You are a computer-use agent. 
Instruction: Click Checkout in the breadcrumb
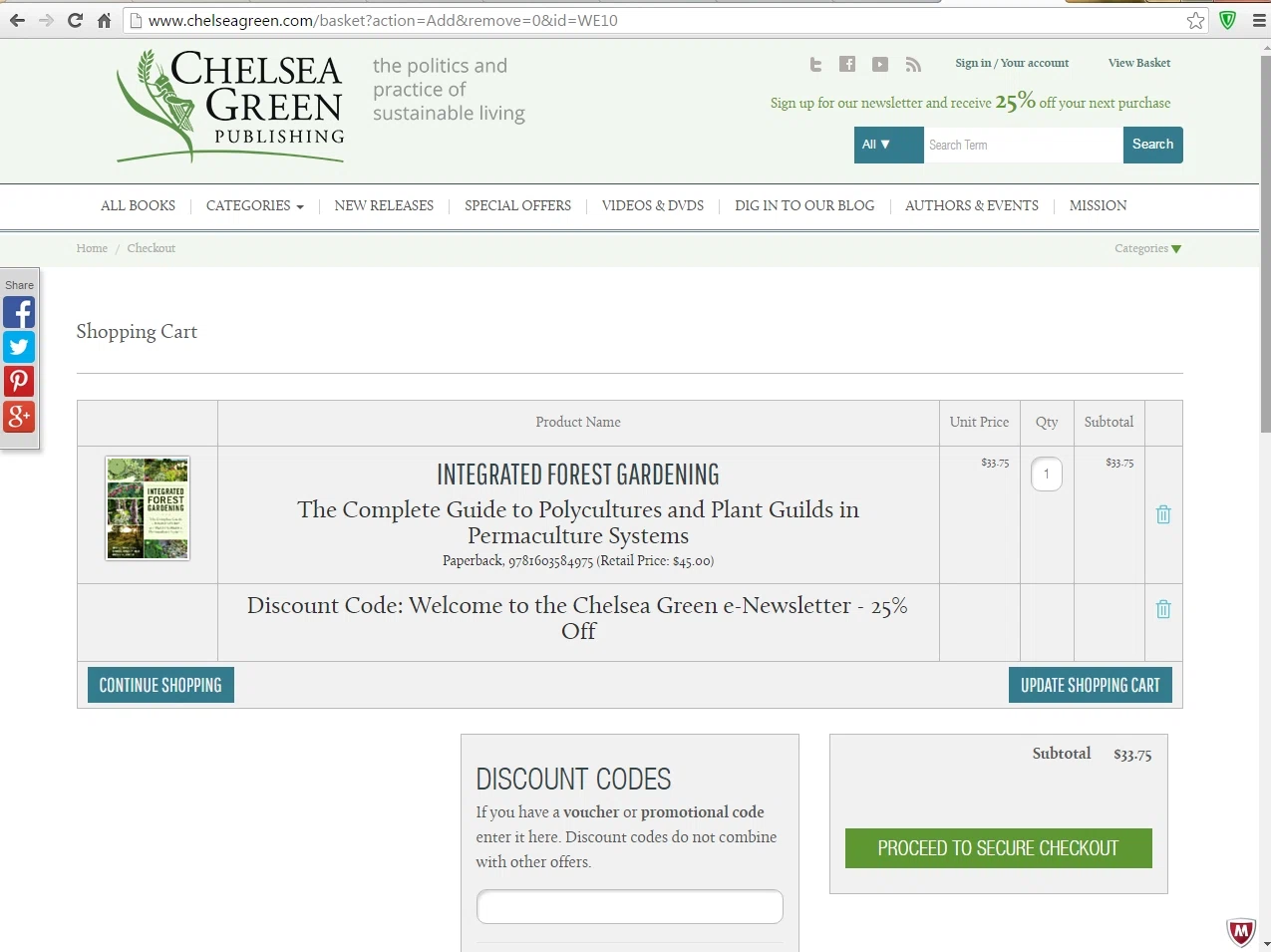point(151,248)
